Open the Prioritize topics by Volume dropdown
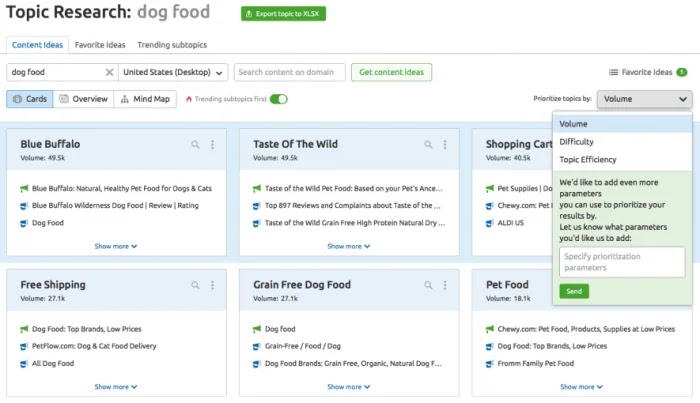This screenshot has height=403, width=700. 645,99
